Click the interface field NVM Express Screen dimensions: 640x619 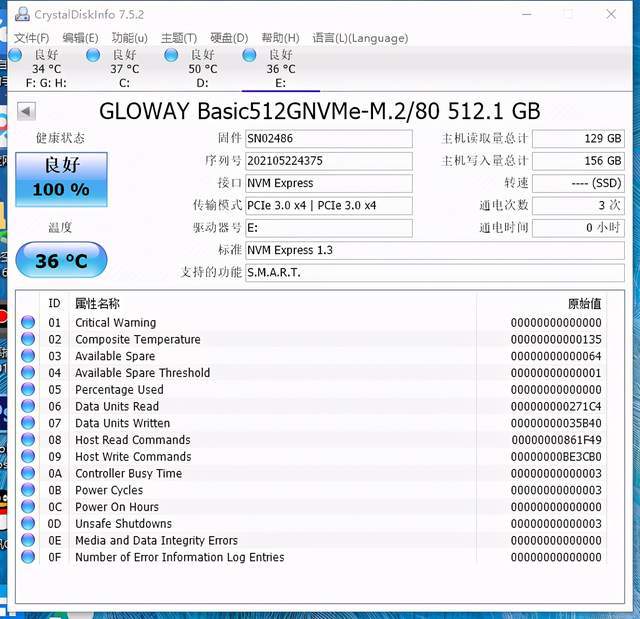pyautogui.click(x=329, y=183)
